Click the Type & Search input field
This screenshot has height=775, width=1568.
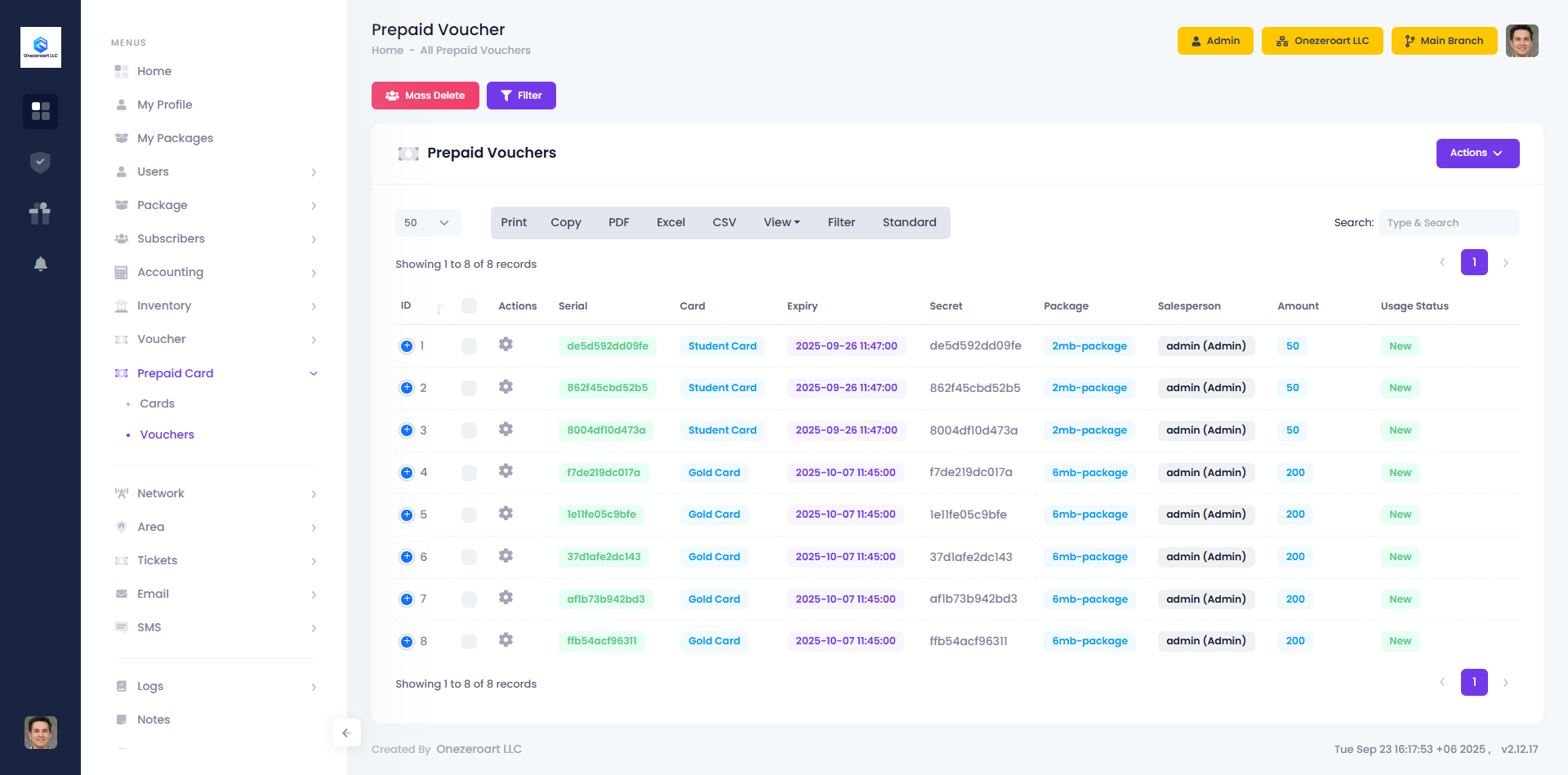pos(1448,223)
